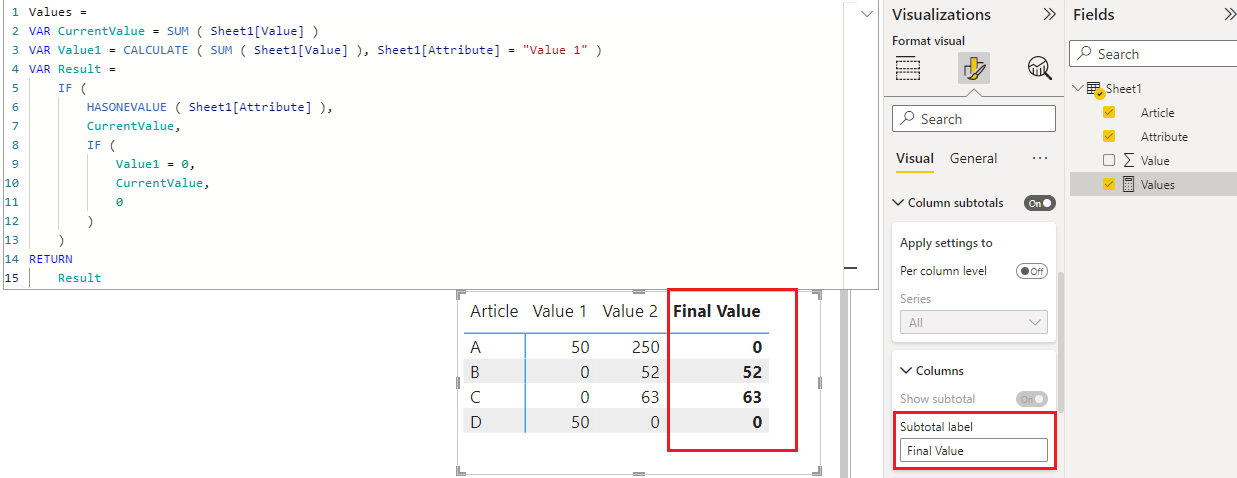Open the Series dropdown showing All

[974, 322]
